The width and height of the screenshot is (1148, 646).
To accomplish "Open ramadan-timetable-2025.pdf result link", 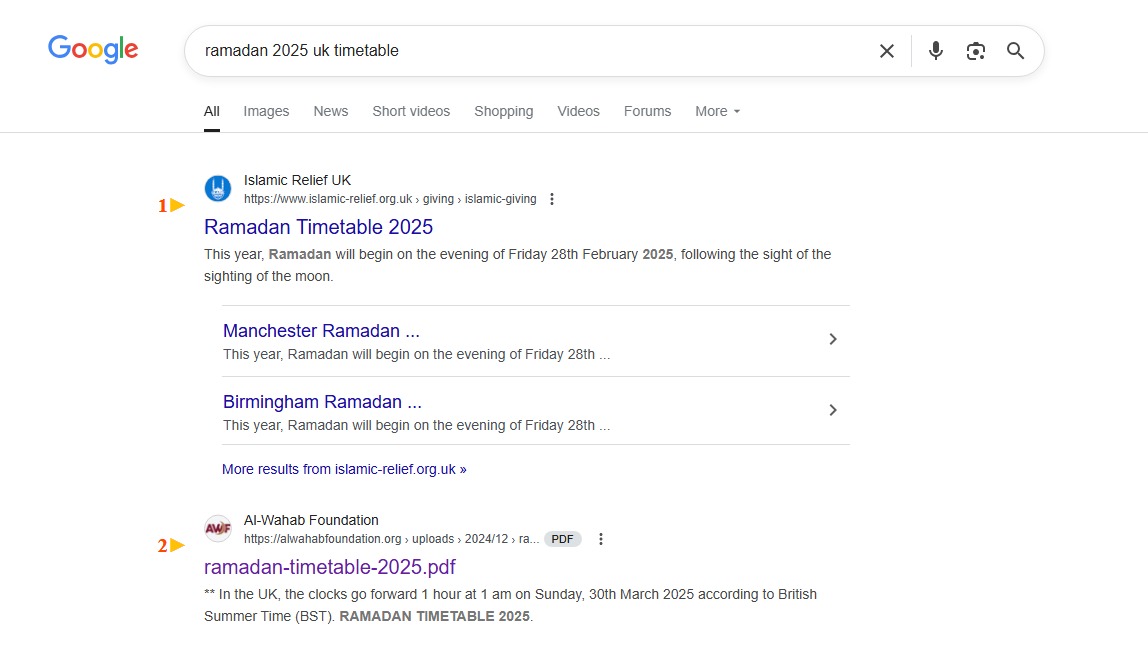I will point(329,567).
